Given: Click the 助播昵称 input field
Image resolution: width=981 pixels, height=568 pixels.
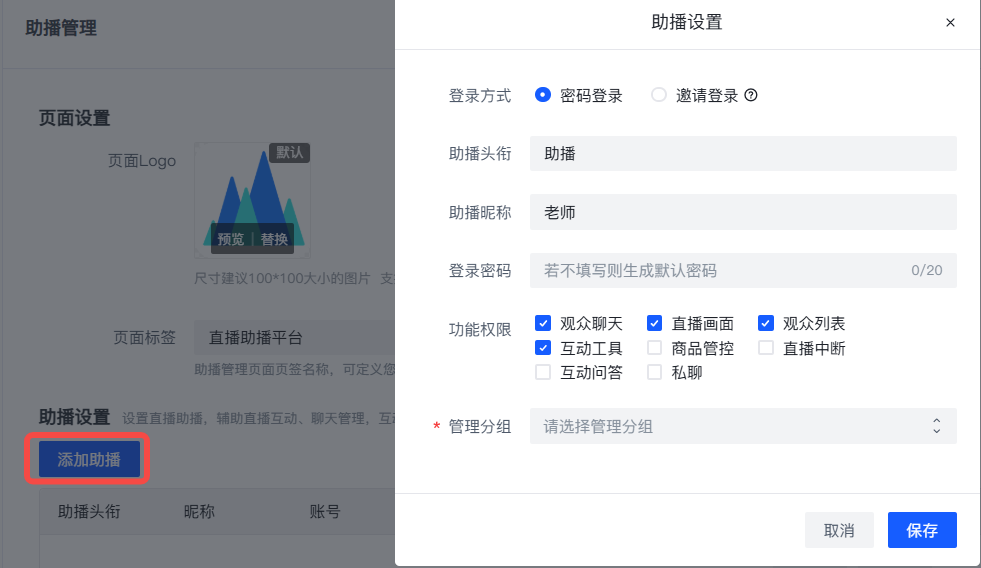Looking at the screenshot, I should coord(743,212).
